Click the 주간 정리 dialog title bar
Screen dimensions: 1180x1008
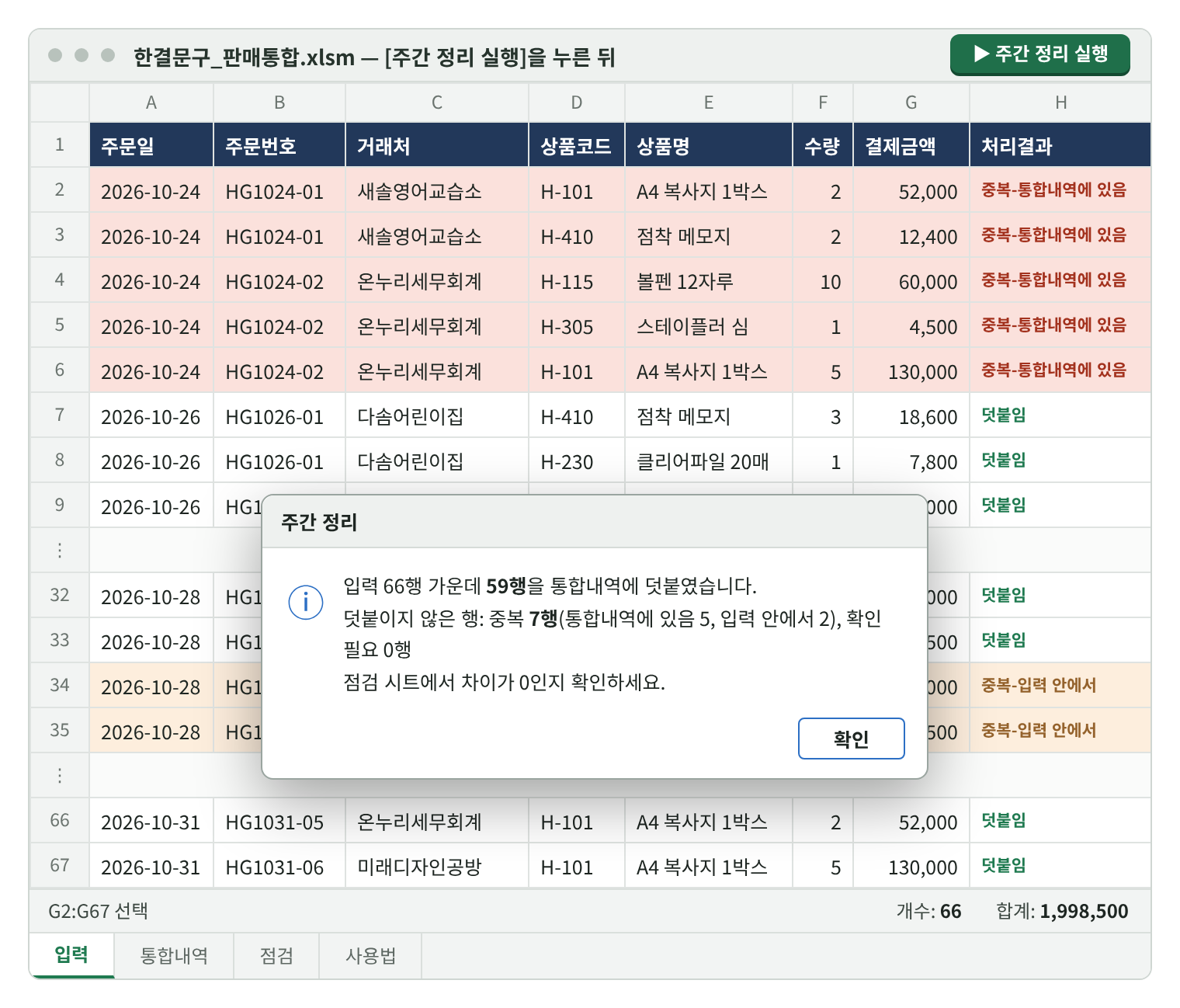pyautogui.click(x=595, y=522)
